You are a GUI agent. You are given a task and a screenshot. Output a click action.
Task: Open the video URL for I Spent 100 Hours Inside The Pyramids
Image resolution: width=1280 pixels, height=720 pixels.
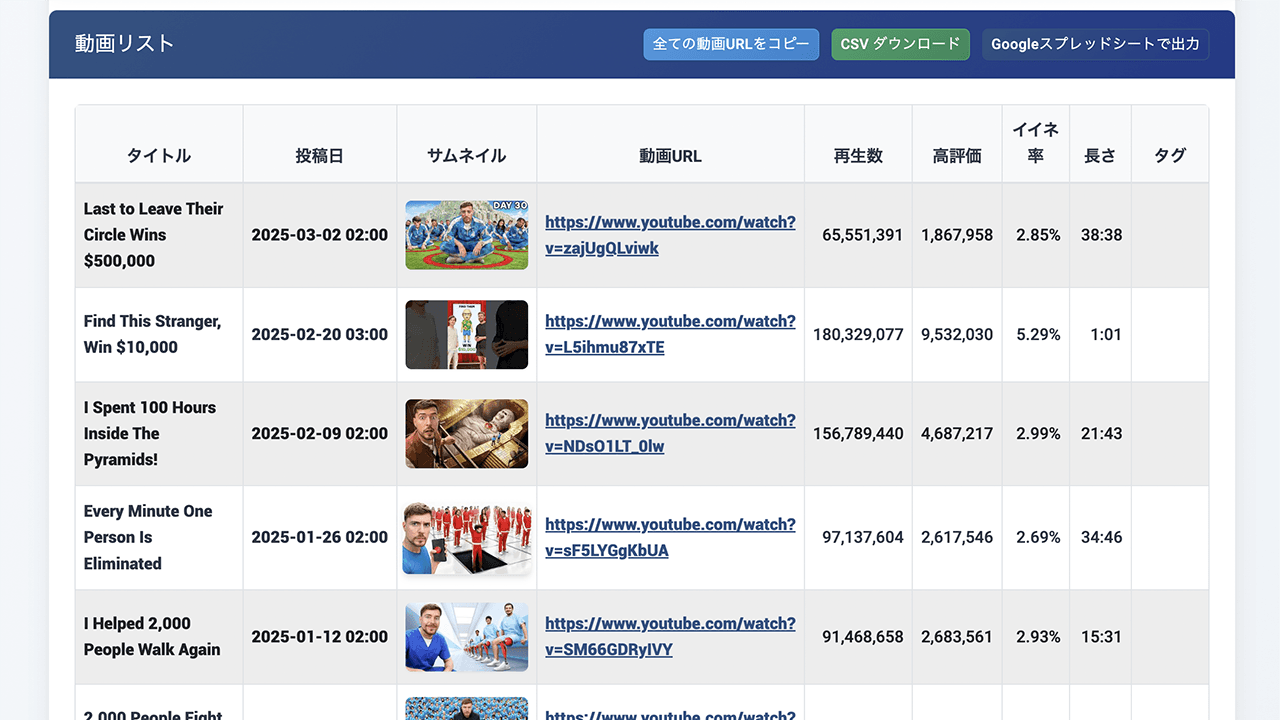670,433
